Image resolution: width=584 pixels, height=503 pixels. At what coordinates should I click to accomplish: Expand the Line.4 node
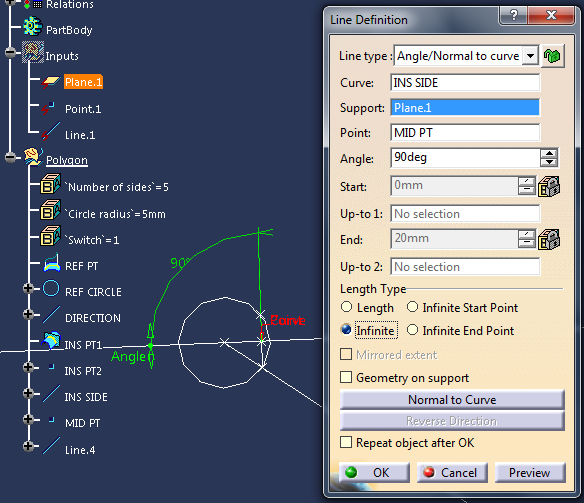pyautogui.click(x=28, y=446)
